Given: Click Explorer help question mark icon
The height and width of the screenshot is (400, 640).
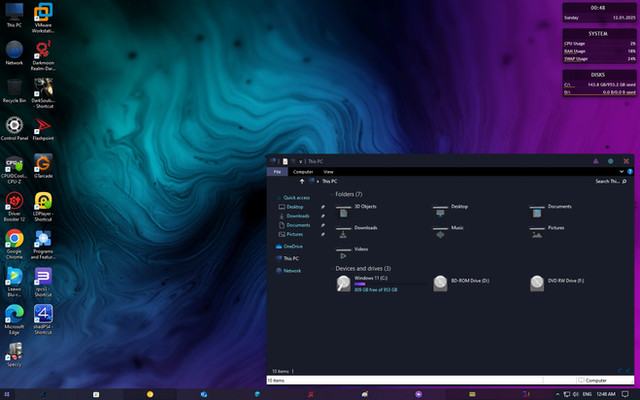Looking at the screenshot, I should tap(630, 171).
